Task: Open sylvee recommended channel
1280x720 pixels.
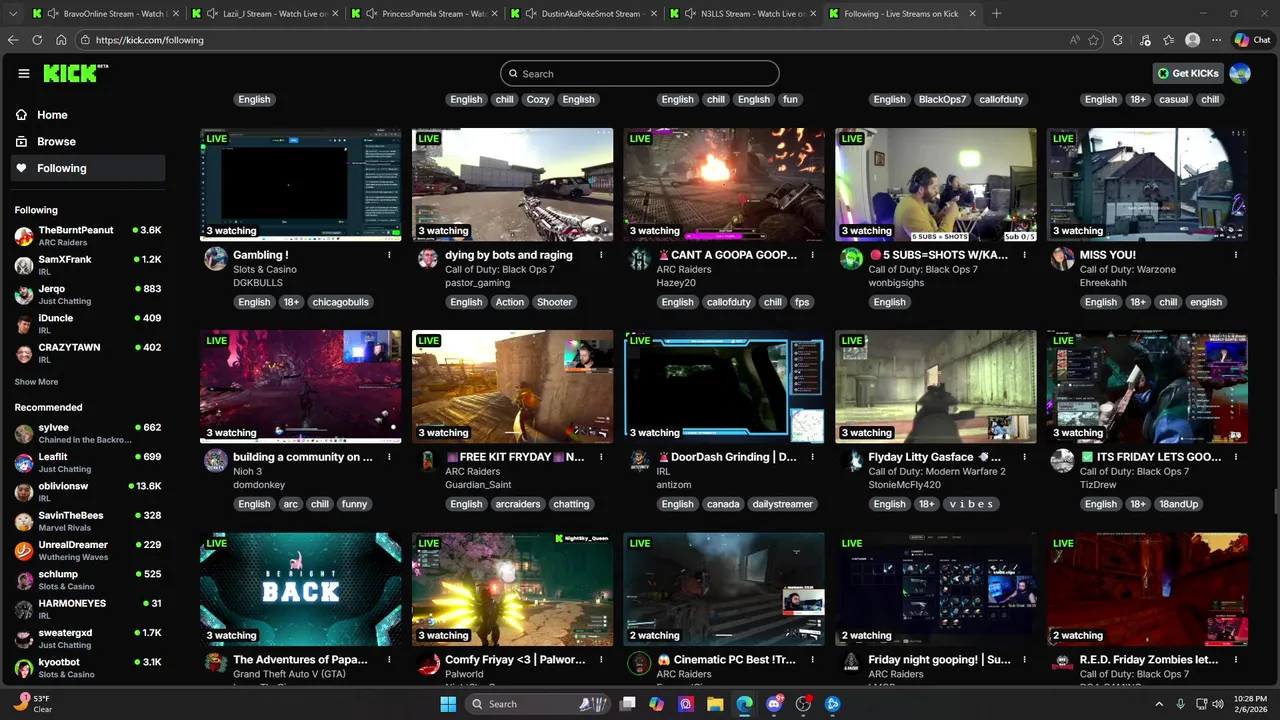Action: pos(88,433)
